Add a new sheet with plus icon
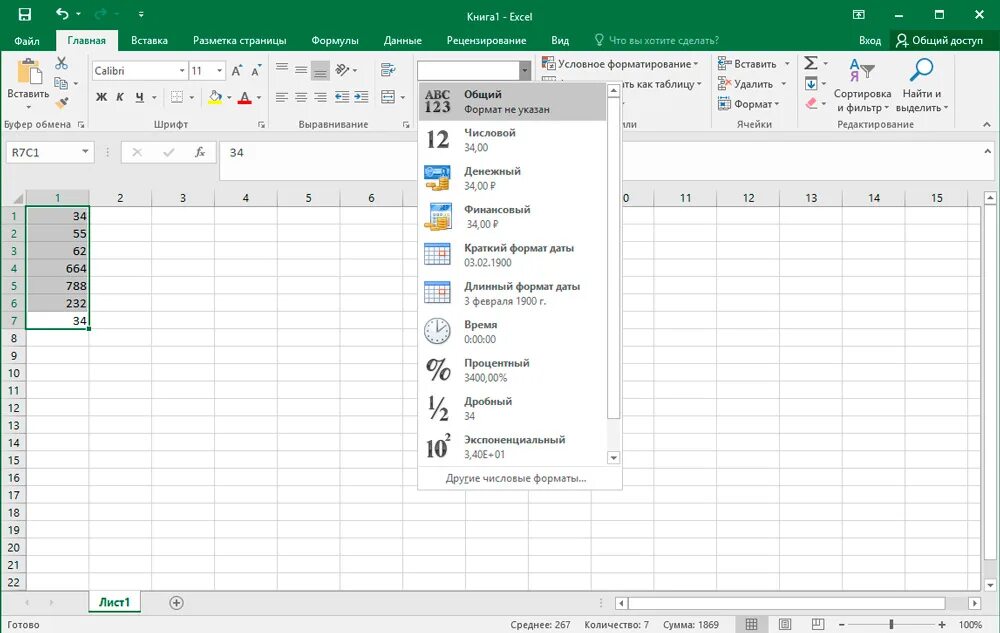The height and width of the screenshot is (633, 1000). [x=177, y=602]
